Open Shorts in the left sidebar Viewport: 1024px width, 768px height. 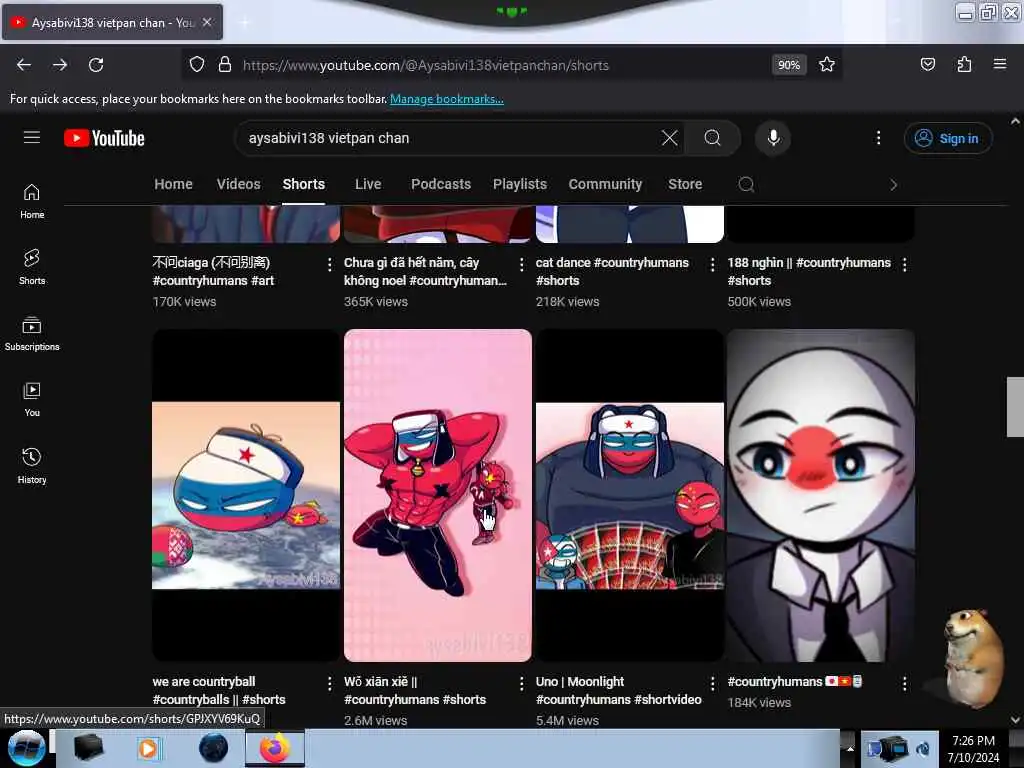[x=32, y=267]
